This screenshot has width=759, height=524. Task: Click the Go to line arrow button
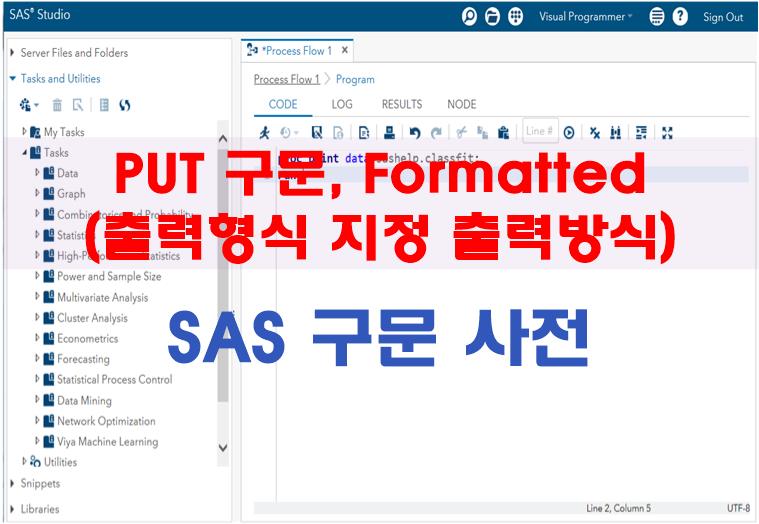[x=569, y=132]
